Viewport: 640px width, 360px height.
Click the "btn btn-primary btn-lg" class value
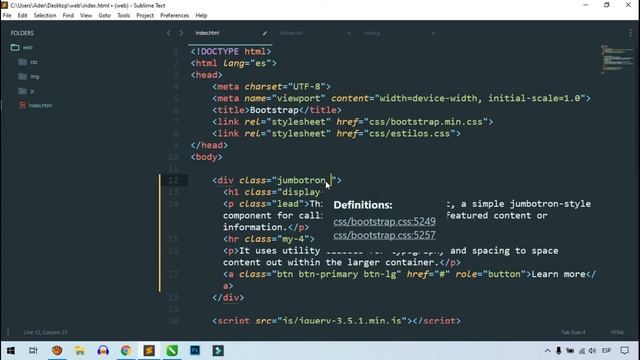pyautogui.click(x=336, y=274)
